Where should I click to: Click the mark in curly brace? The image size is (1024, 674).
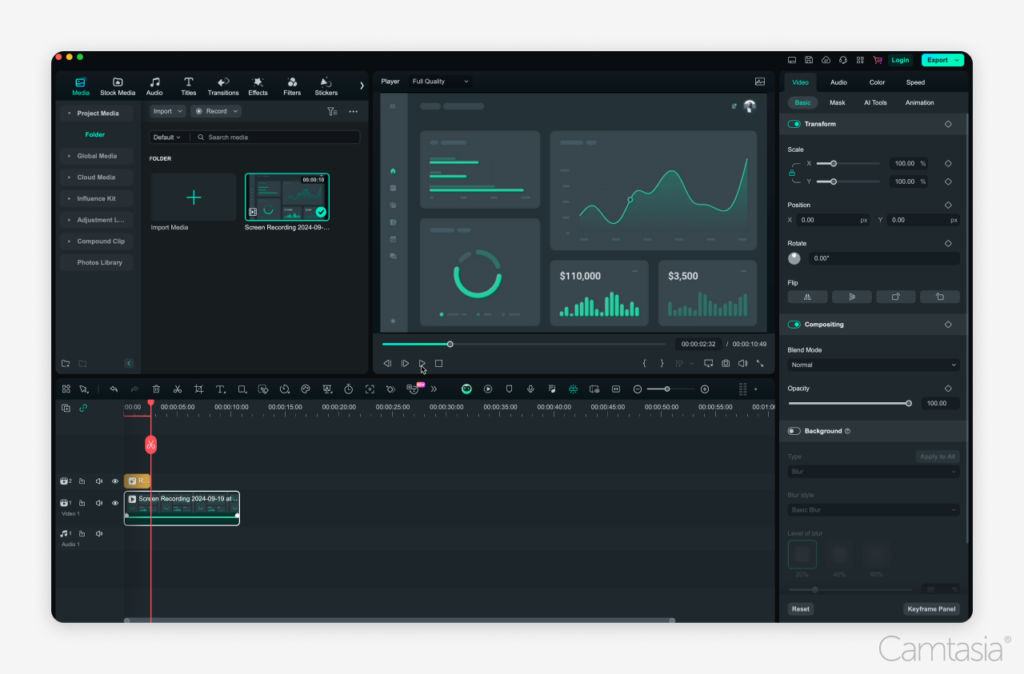tap(645, 363)
